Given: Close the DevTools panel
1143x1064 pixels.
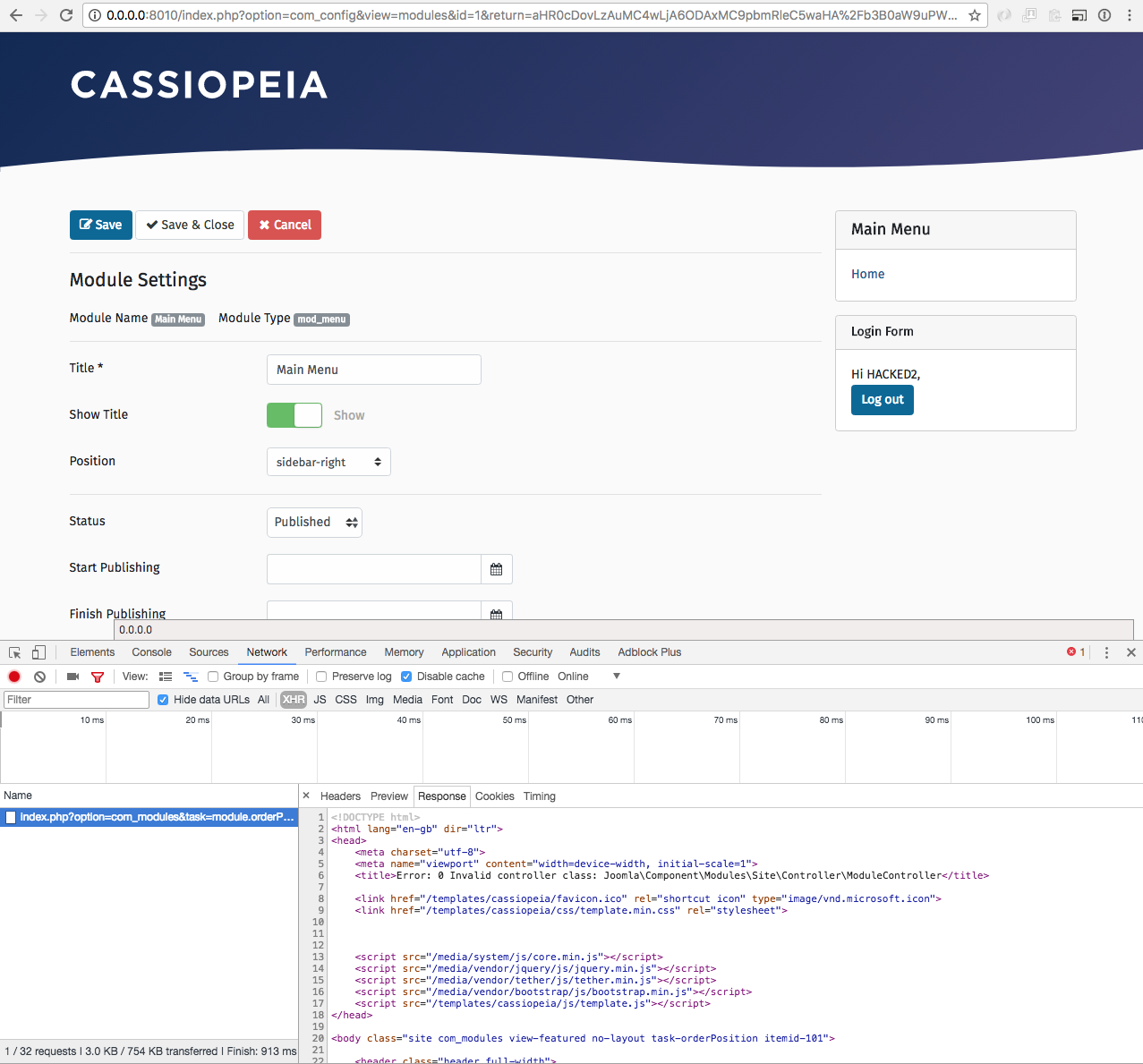Looking at the screenshot, I should pyautogui.click(x=1131, y=652).
